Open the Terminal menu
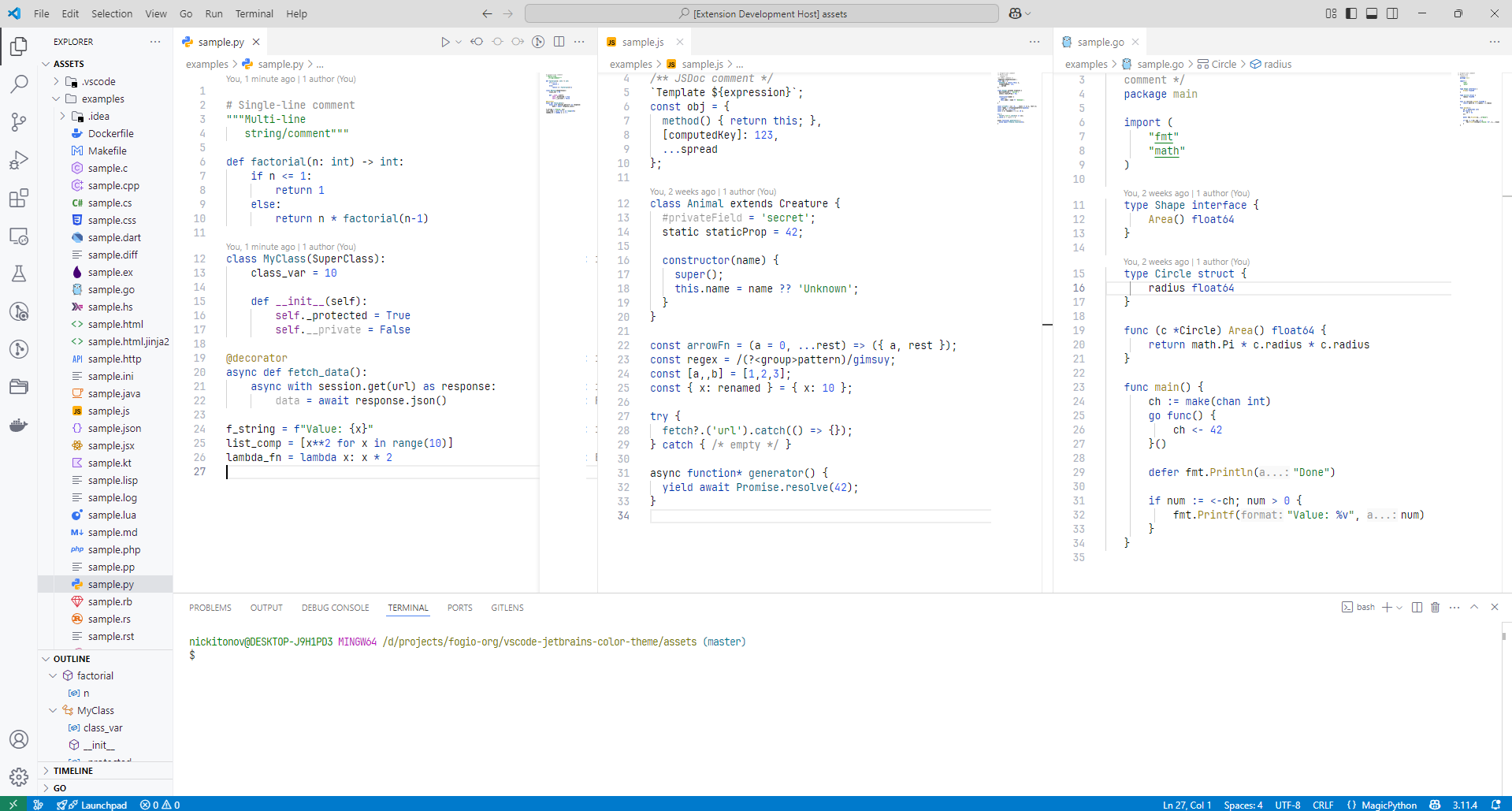 [x=254, y=13]
